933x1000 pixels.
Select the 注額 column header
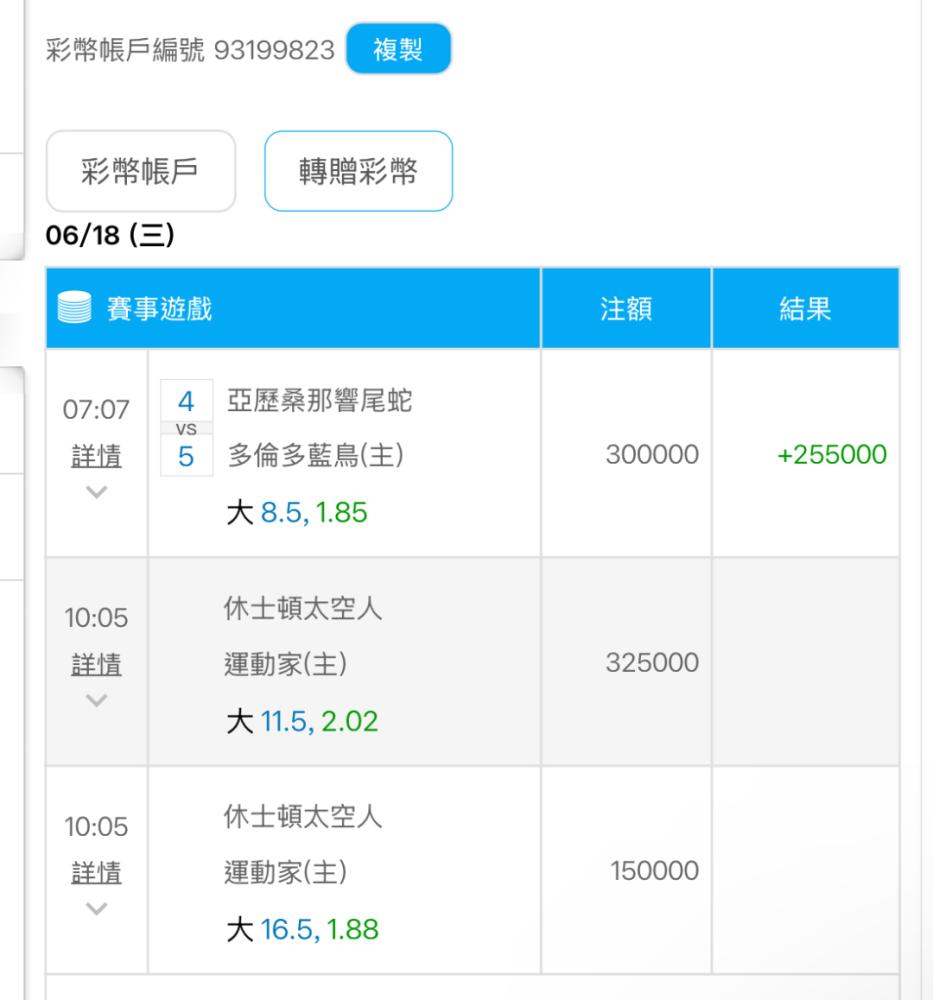point(626,308)
